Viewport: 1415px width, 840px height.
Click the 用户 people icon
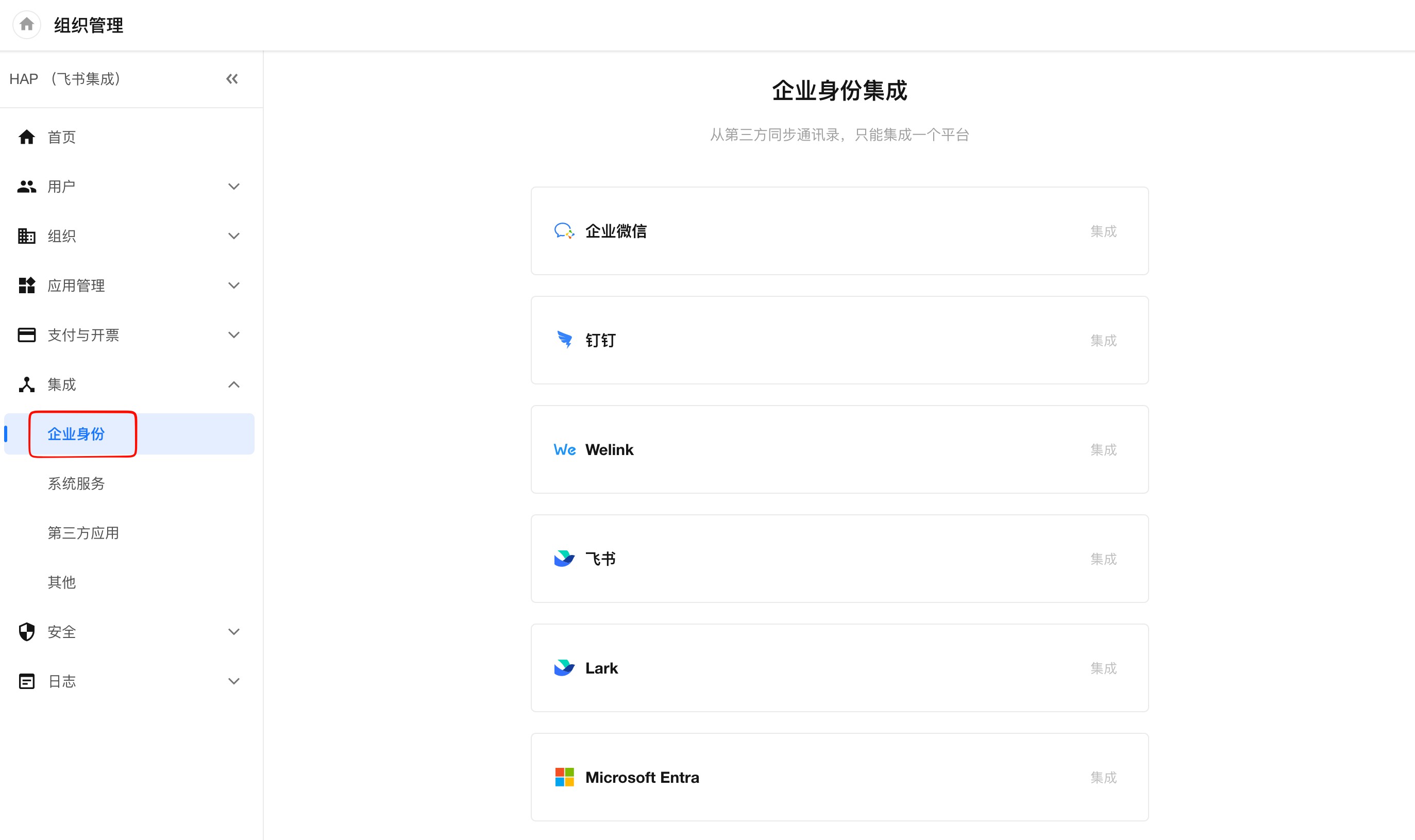(x=27, y=186)
